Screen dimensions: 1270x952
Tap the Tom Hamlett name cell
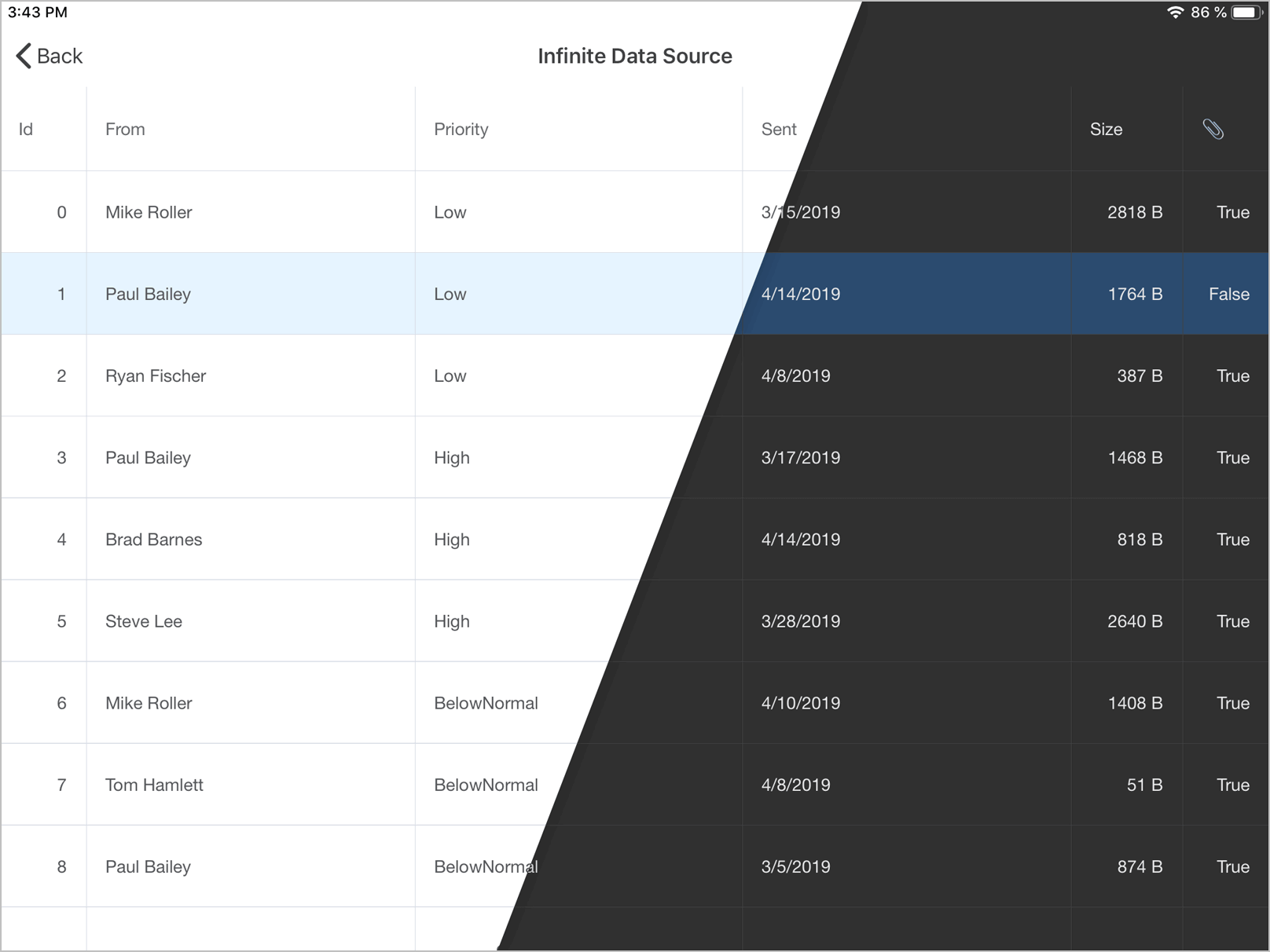click(x=154, y=785)
